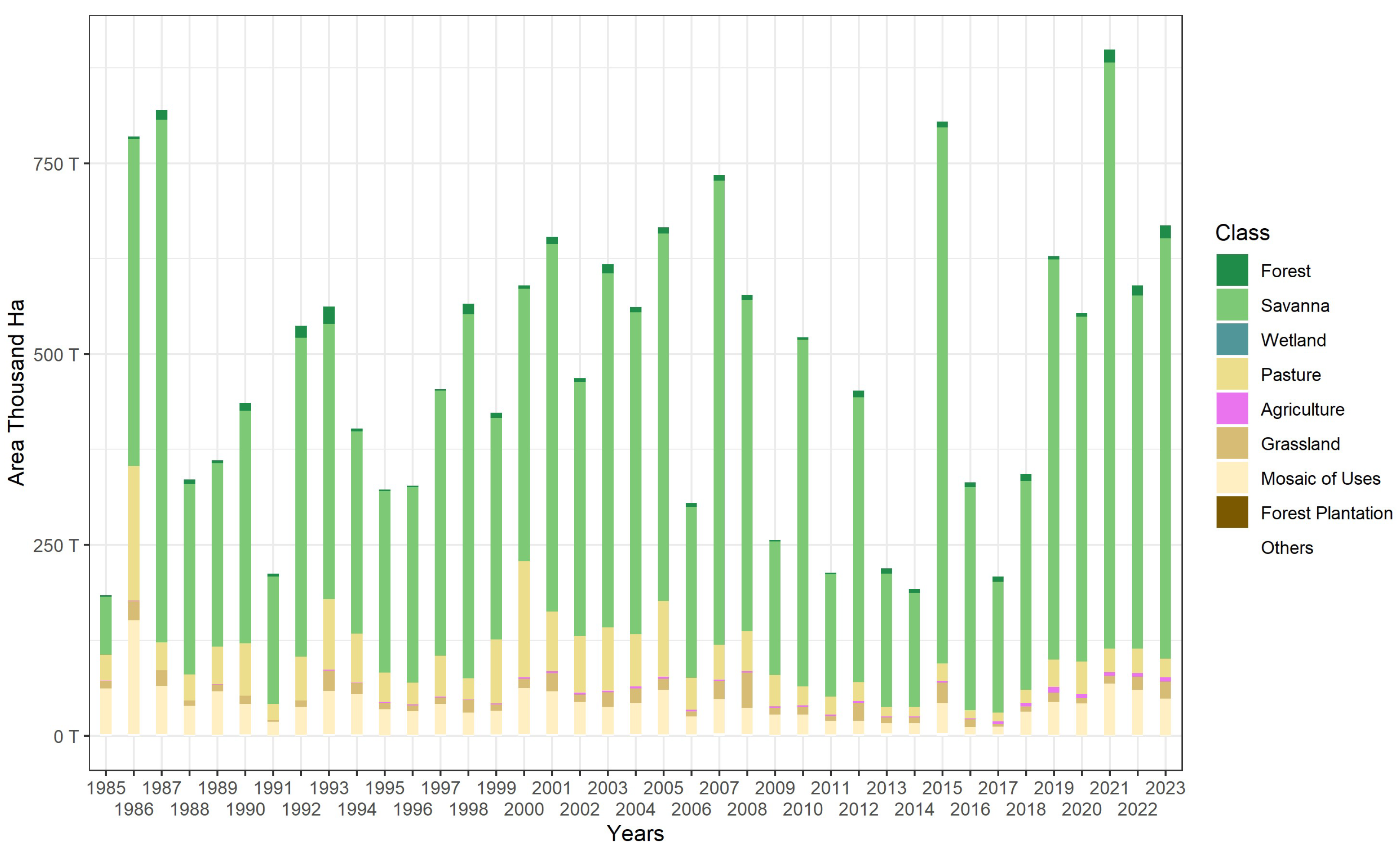1400x850 pixels.
Task: Click the Agriculture legend color swatch
Action: (x=1232, y=409)
